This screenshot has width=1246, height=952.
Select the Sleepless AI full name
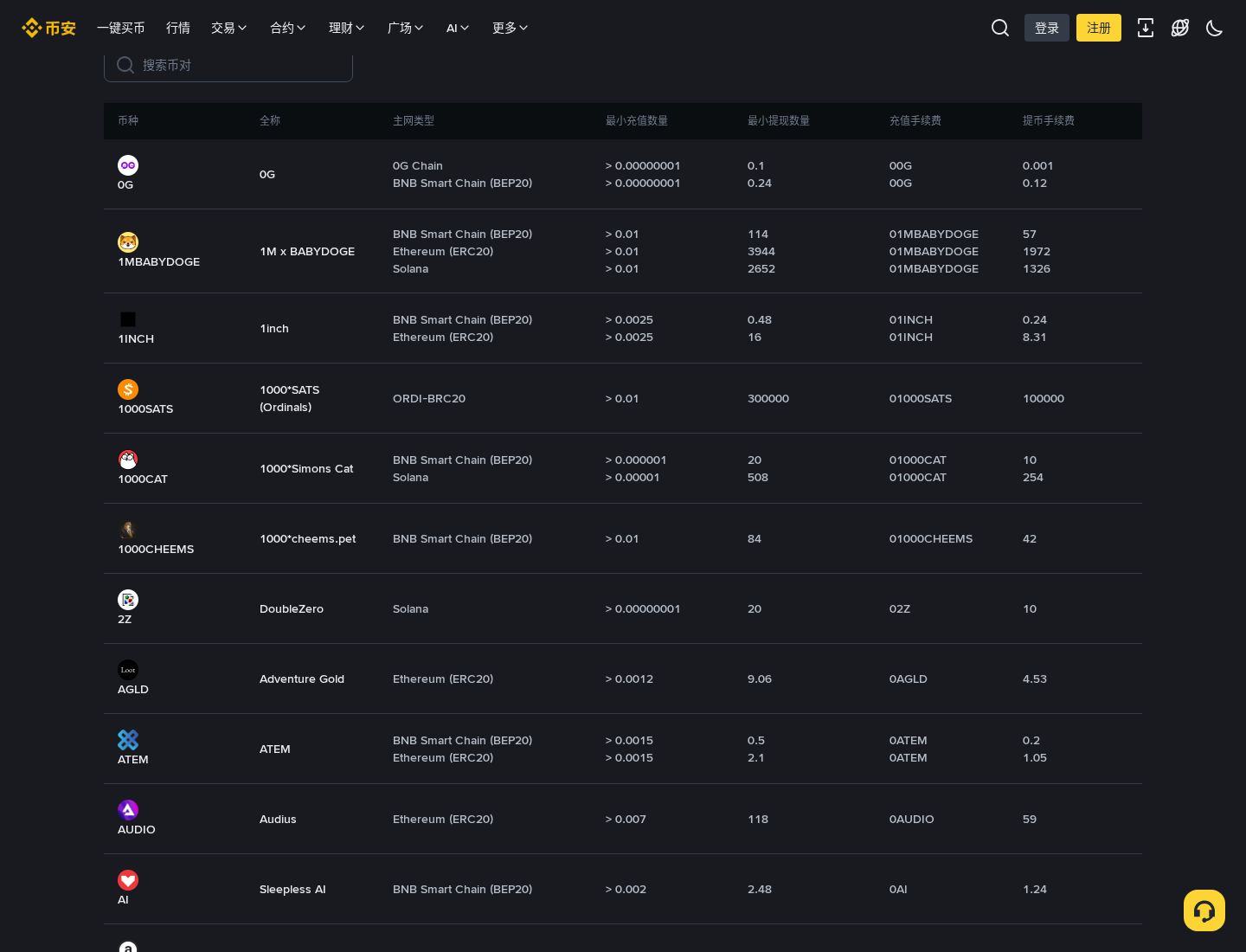(x=292, y=889)
